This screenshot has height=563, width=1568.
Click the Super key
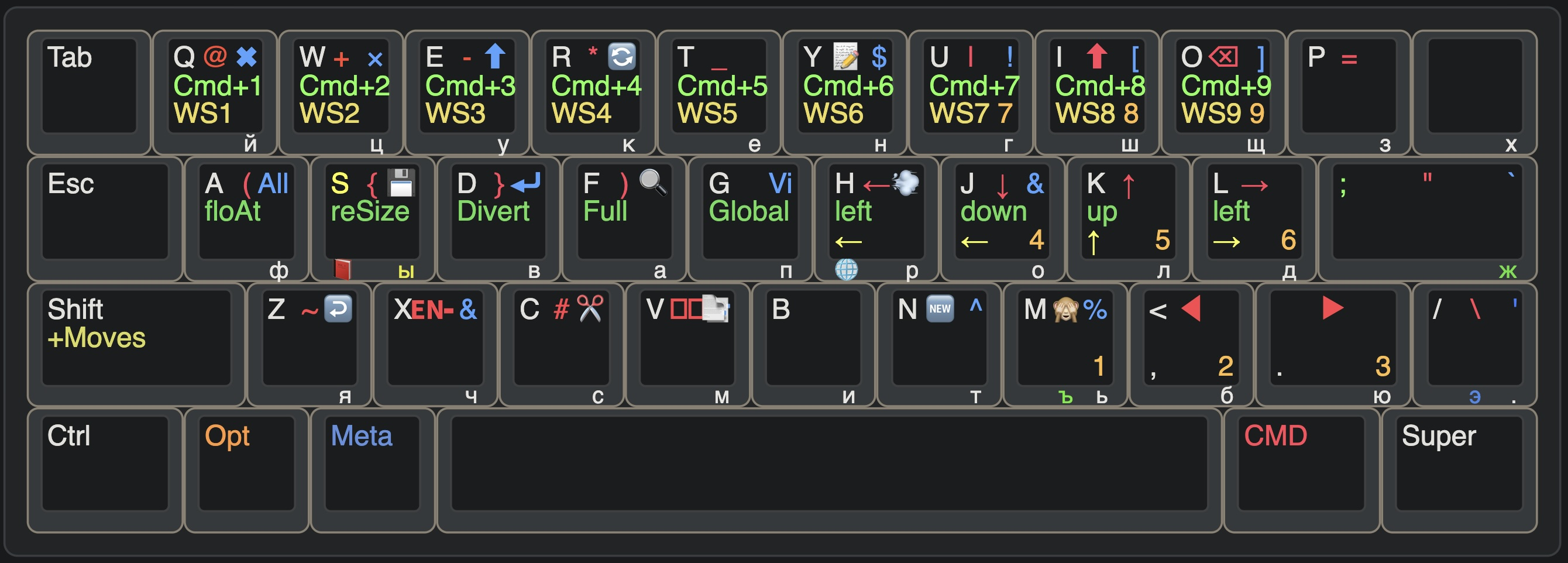(1459, 471)
